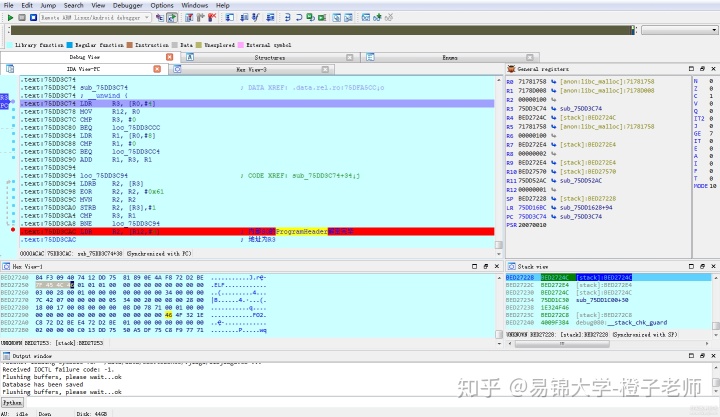Click the Stack view horizontal scrollbar
The image size is (720, 417).
(x=562, y=344)
